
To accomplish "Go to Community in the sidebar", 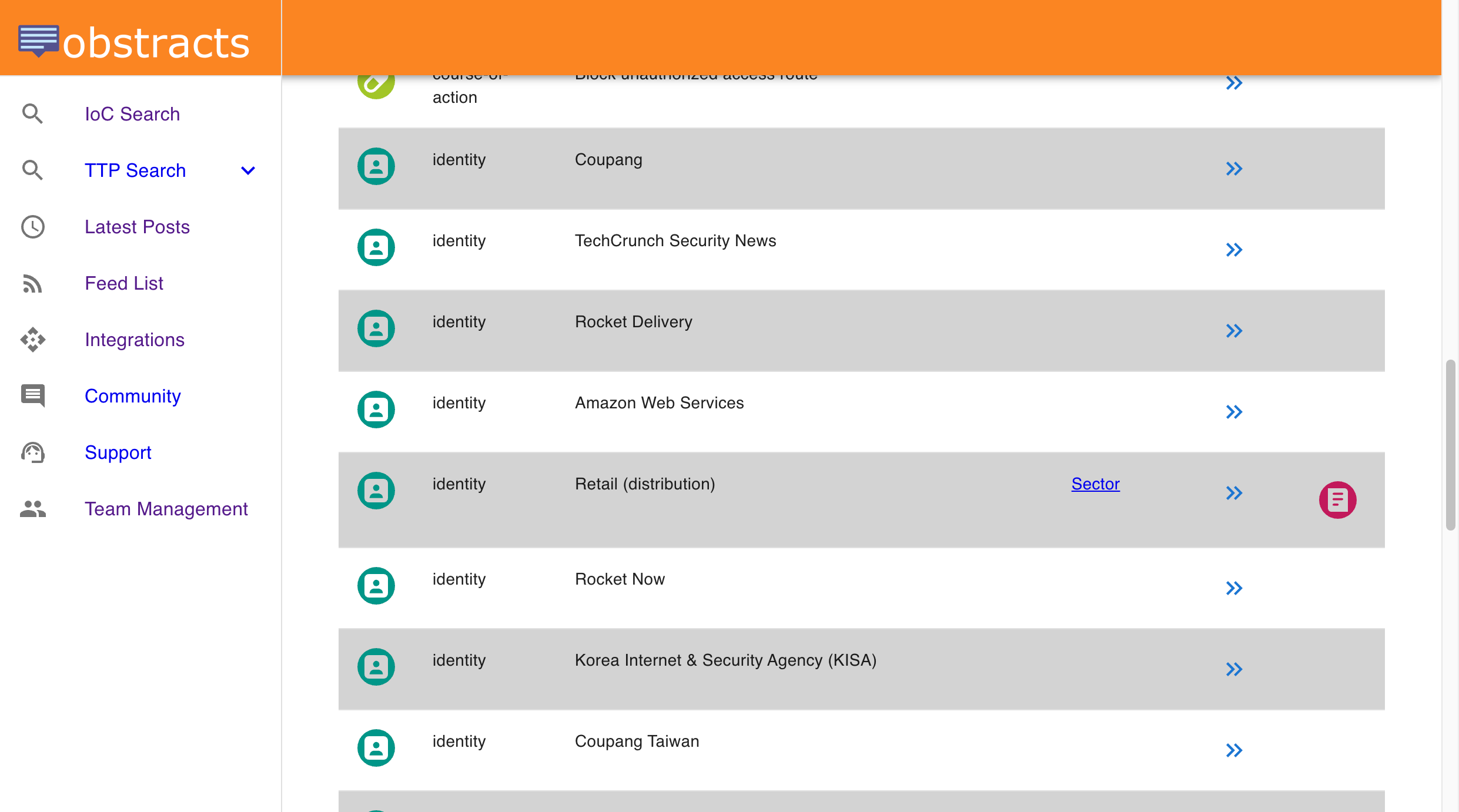I will tap(133, 396).
